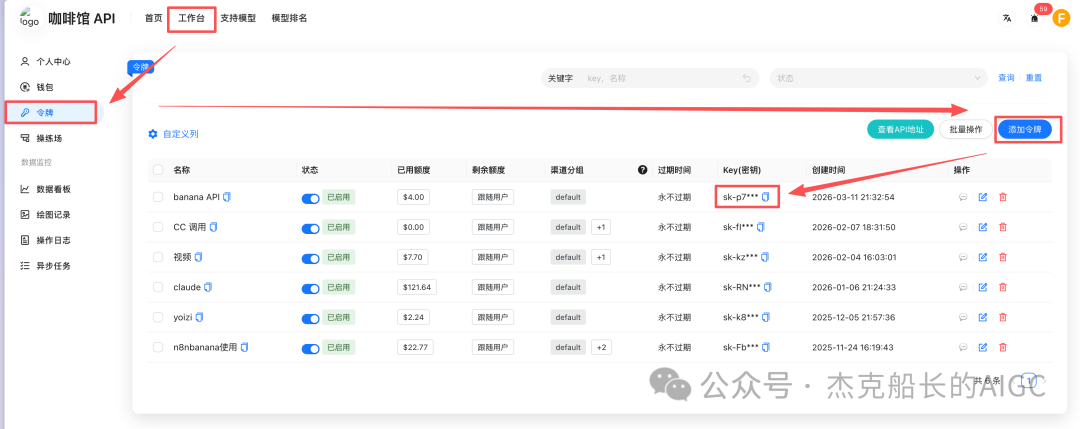
Task: Expand +1 groups on CC 调用 row
Action: (601, 227)
